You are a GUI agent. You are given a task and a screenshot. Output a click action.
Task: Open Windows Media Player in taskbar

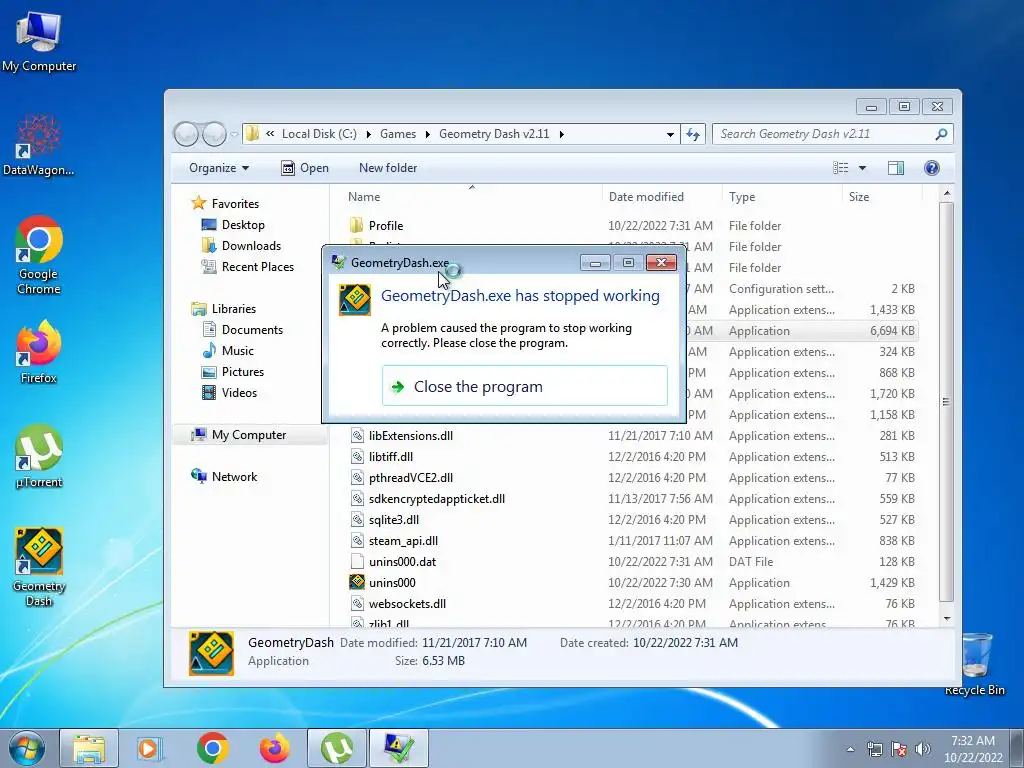tap(150, 748)
